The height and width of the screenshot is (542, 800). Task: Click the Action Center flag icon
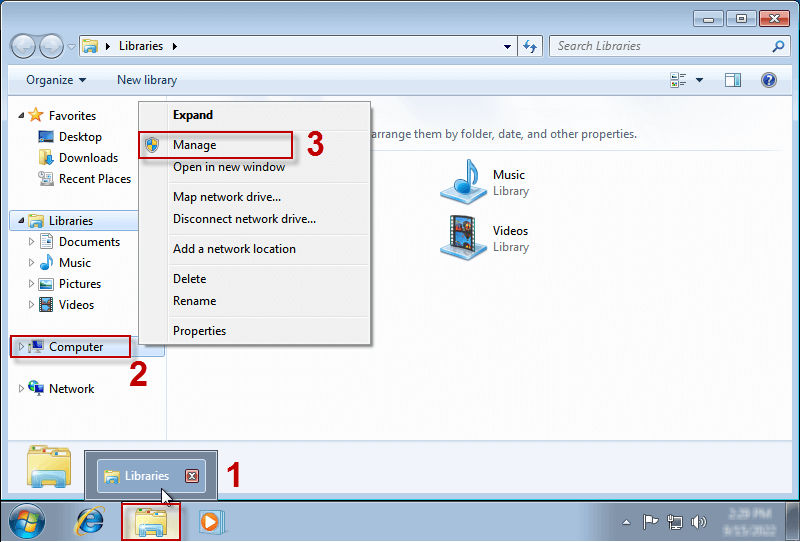[649, 522]
